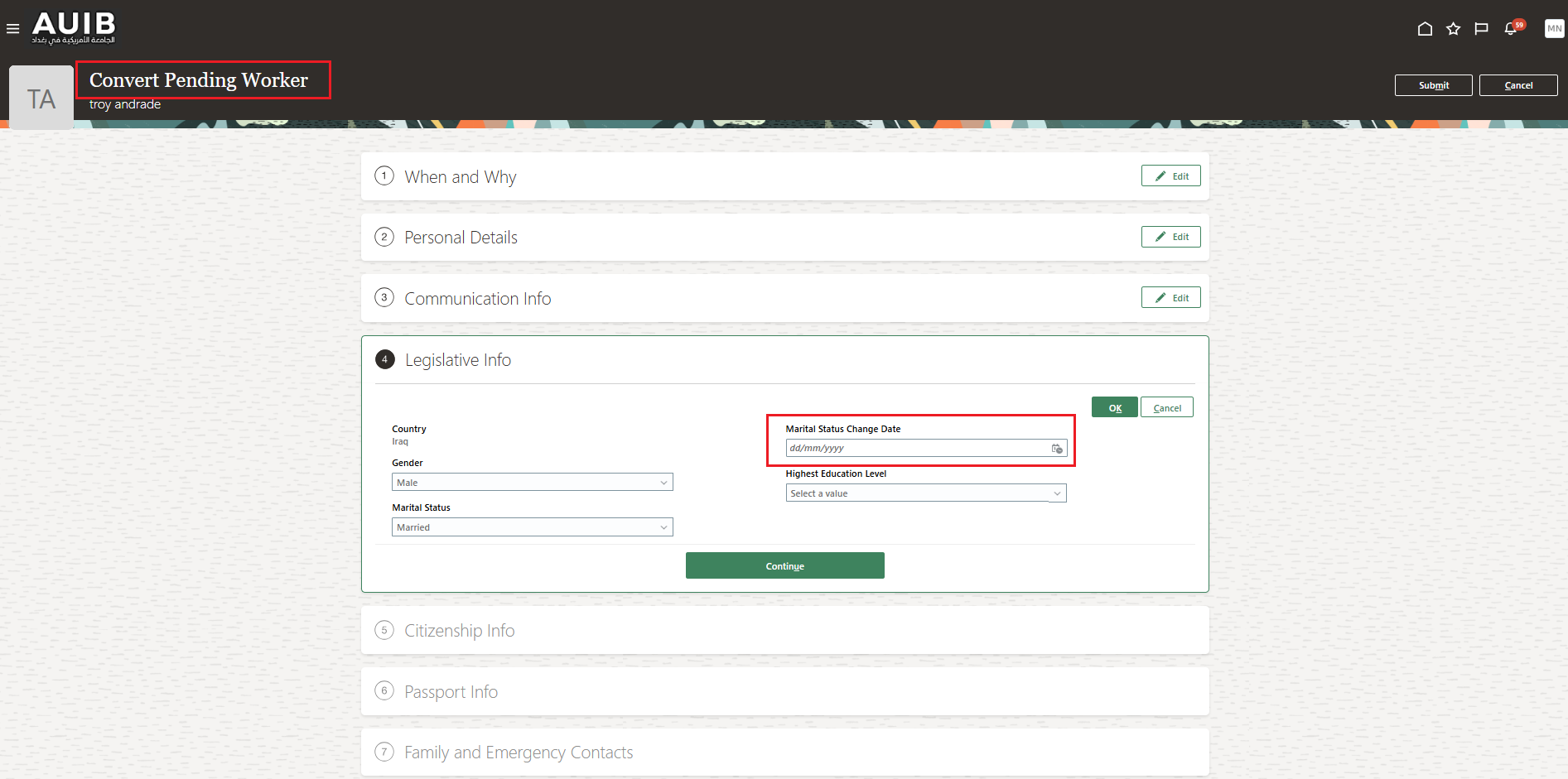Open the Marital Status Change Date calendar picker
The image size is (1568, 779).
(1057, 448)
